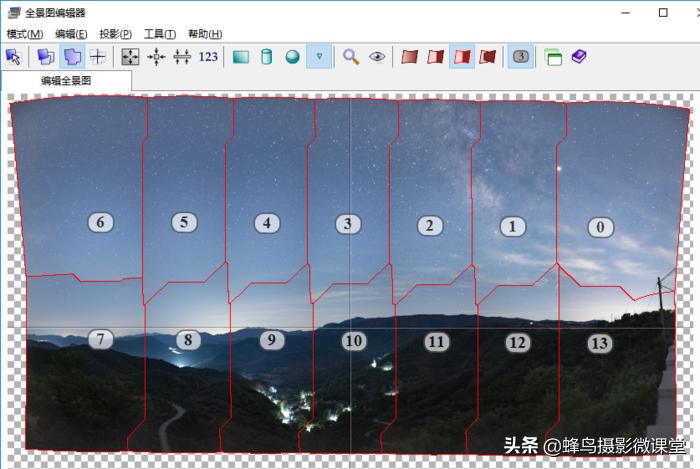Click the 全景图编辑器 title bar app icon

click(14, 12)
